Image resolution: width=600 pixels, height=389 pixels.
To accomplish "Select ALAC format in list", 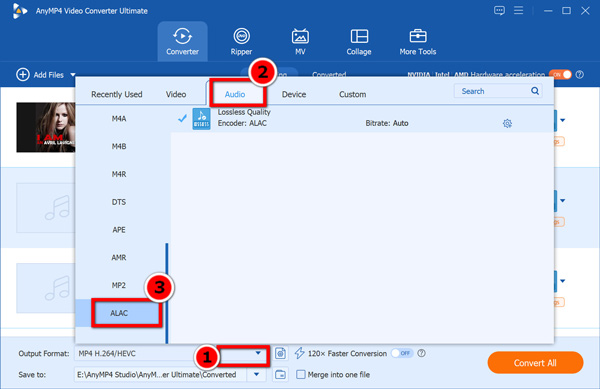I will point(119,313).
